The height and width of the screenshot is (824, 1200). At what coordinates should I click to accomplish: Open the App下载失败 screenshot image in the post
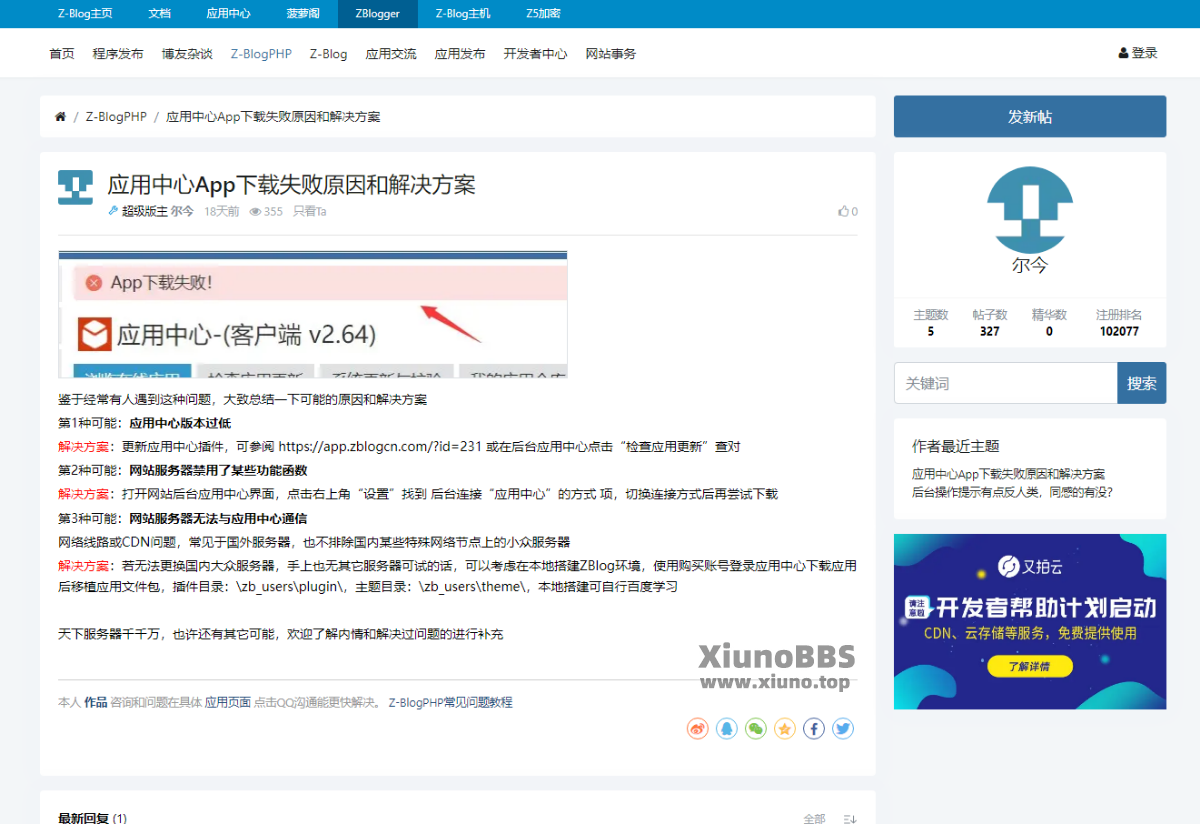(313, 314)
